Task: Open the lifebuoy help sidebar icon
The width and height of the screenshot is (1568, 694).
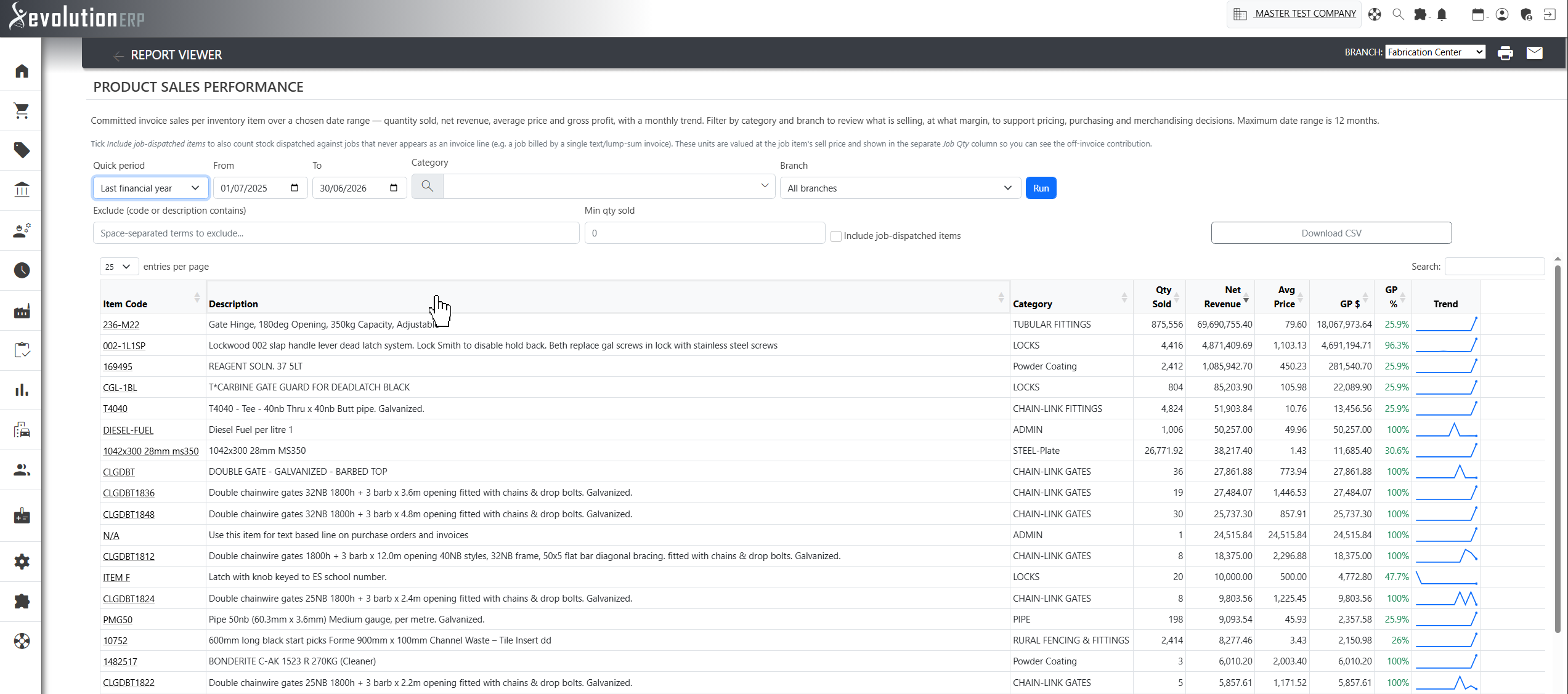Action: [x=22, y=641]
